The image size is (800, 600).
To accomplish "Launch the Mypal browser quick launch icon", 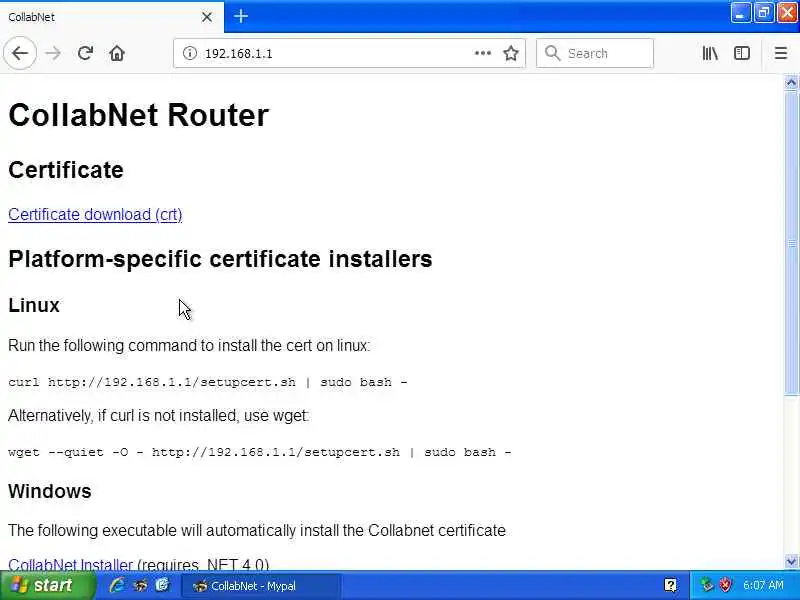I will point(140,585).
